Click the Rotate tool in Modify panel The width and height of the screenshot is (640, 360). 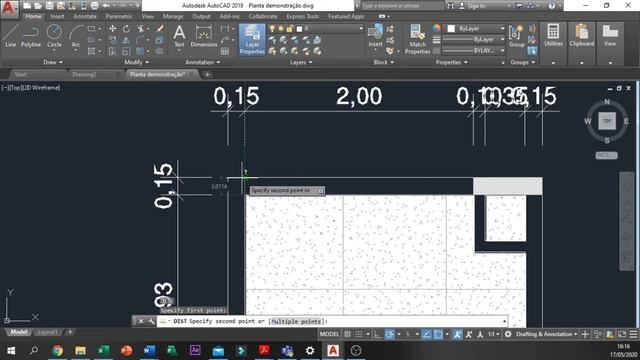[127, 29]
